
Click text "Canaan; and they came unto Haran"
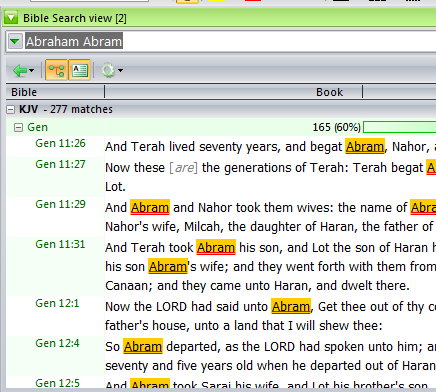coord(209,286)
